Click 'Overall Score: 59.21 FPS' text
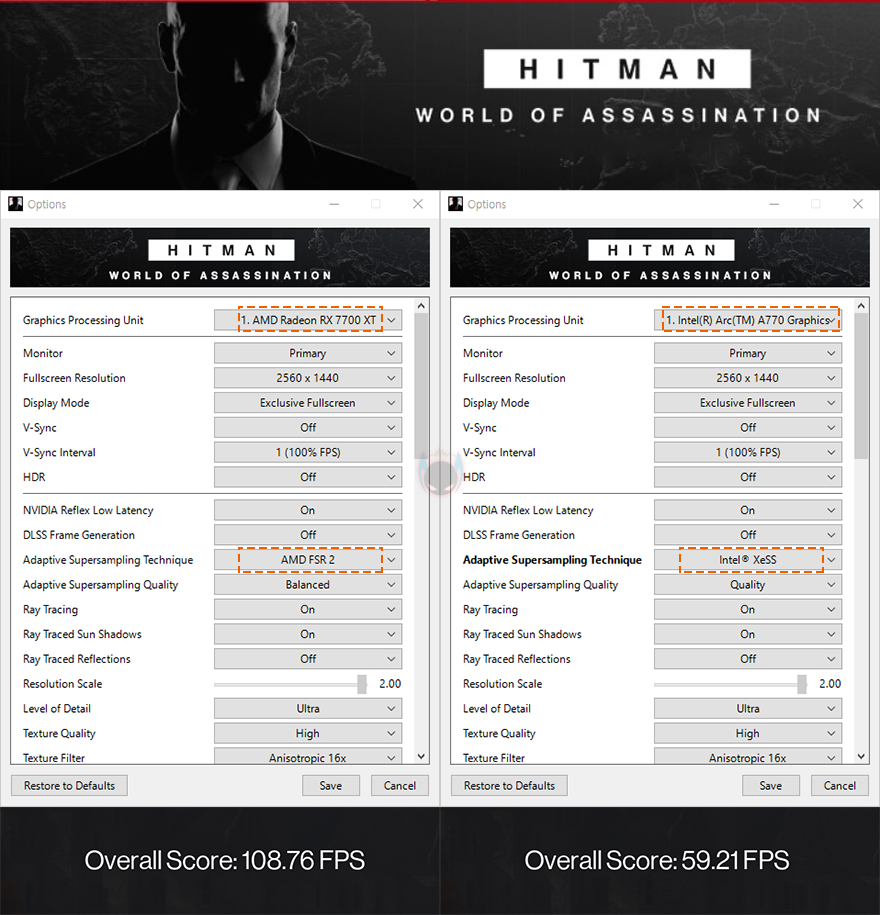This screenshot has width=880, height=915. coord(656,860)
